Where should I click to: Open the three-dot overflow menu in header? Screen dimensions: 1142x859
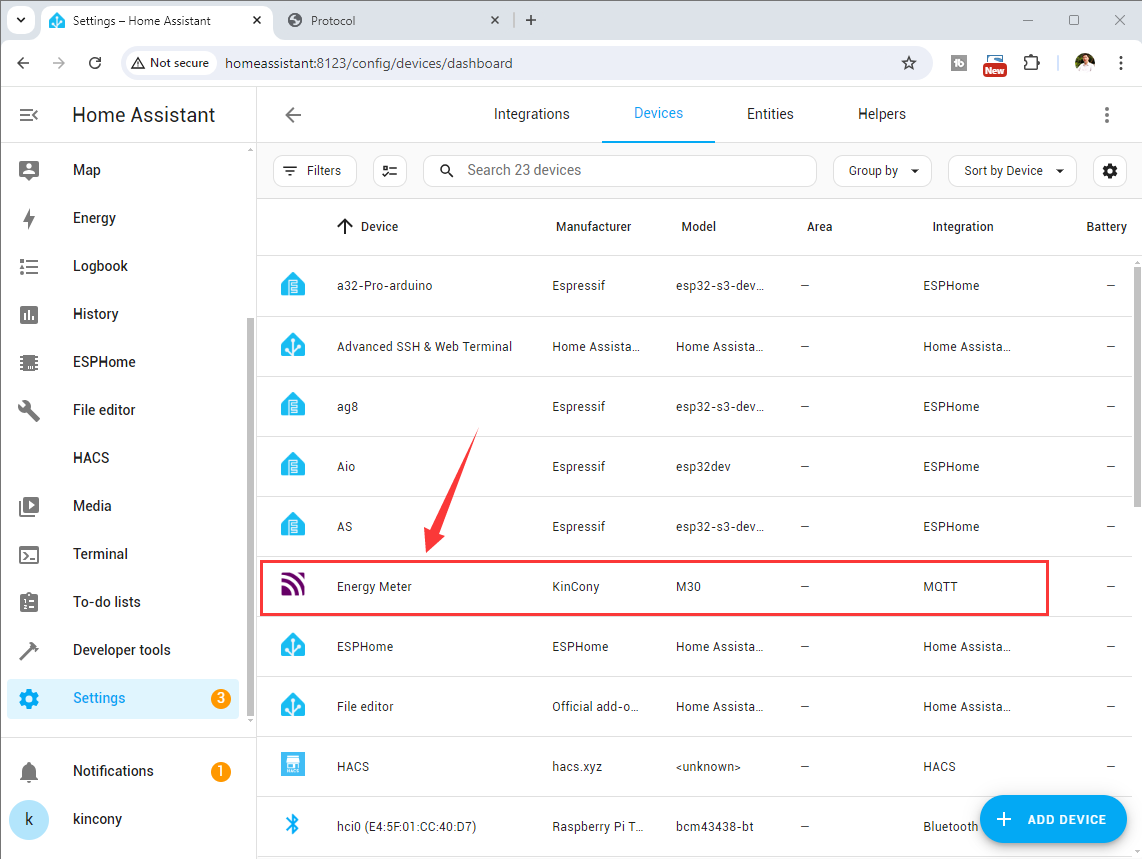click(x=1106, y=115)
